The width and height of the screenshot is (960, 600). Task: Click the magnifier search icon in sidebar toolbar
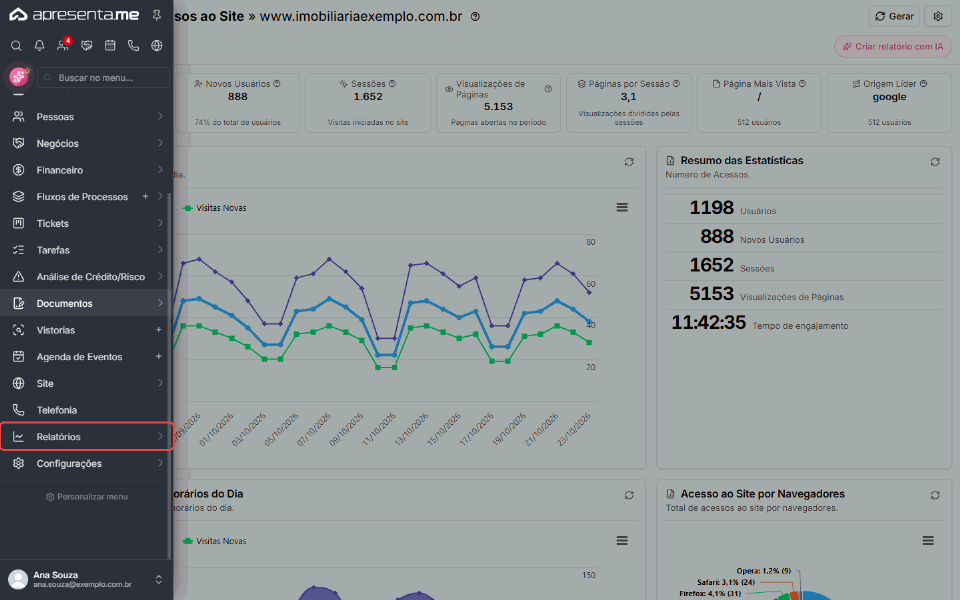coord(17,45)
